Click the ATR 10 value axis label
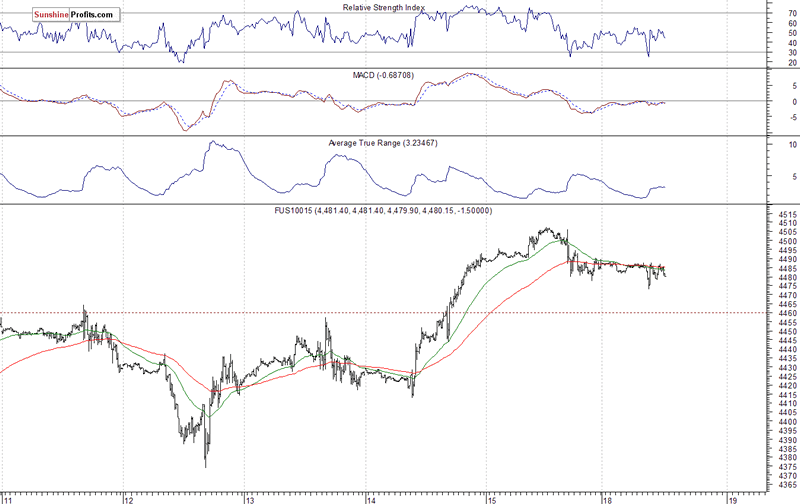The image size is (800, 504). (792, 144)
